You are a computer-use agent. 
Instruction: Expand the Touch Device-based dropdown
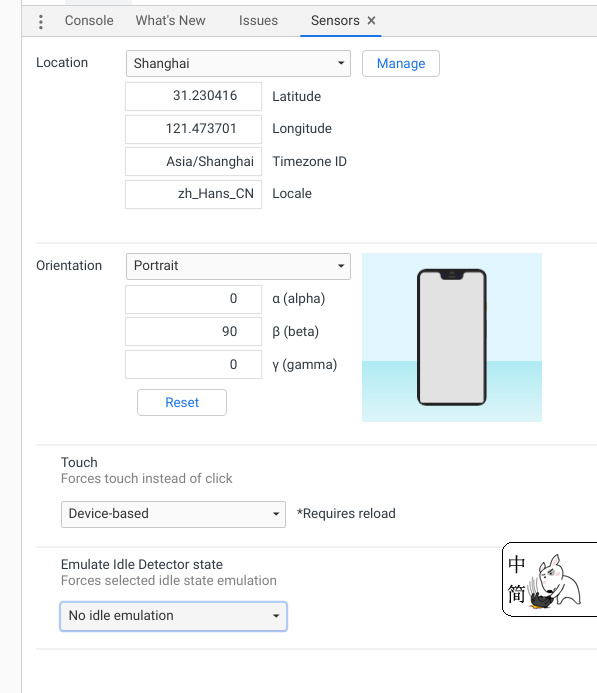pyautogui.click(x=173, y=514)
